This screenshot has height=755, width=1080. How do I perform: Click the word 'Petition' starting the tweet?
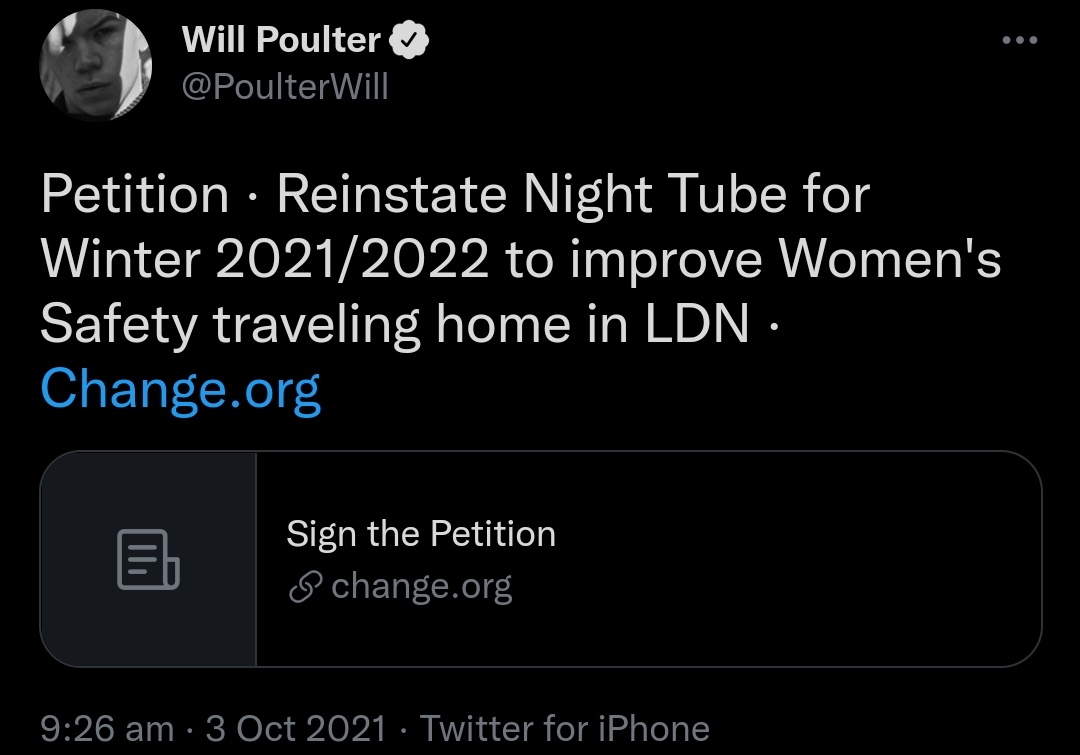point(135,195)
